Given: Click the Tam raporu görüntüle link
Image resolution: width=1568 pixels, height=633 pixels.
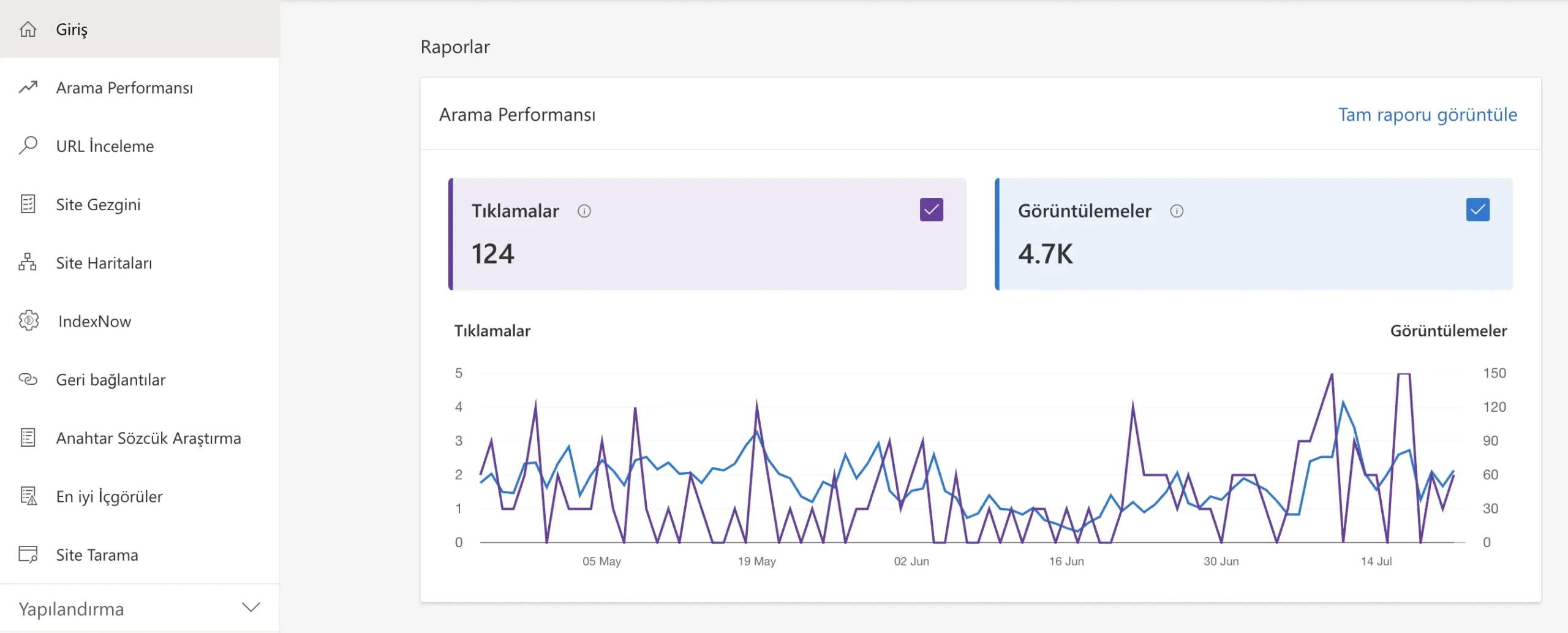Looking at the screenshot, I should 1428,115.
